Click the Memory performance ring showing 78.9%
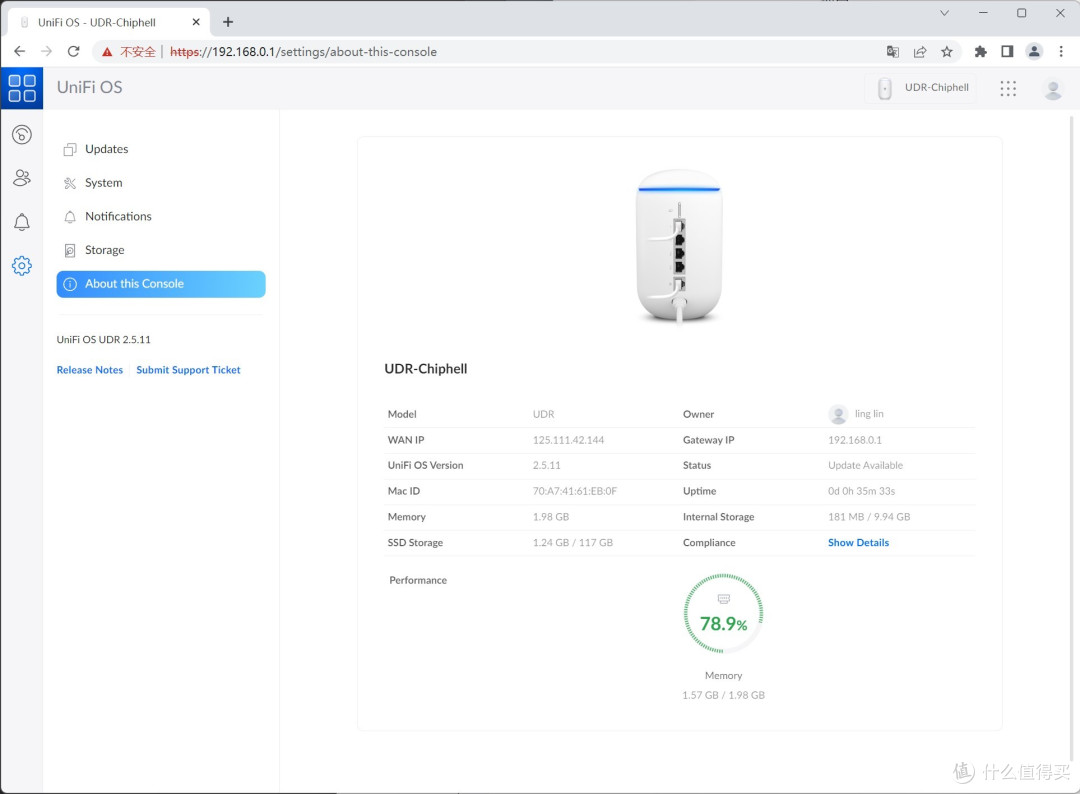Viewport: 1080px width, 794px height. pyautogui.click(x=723, y=613)
